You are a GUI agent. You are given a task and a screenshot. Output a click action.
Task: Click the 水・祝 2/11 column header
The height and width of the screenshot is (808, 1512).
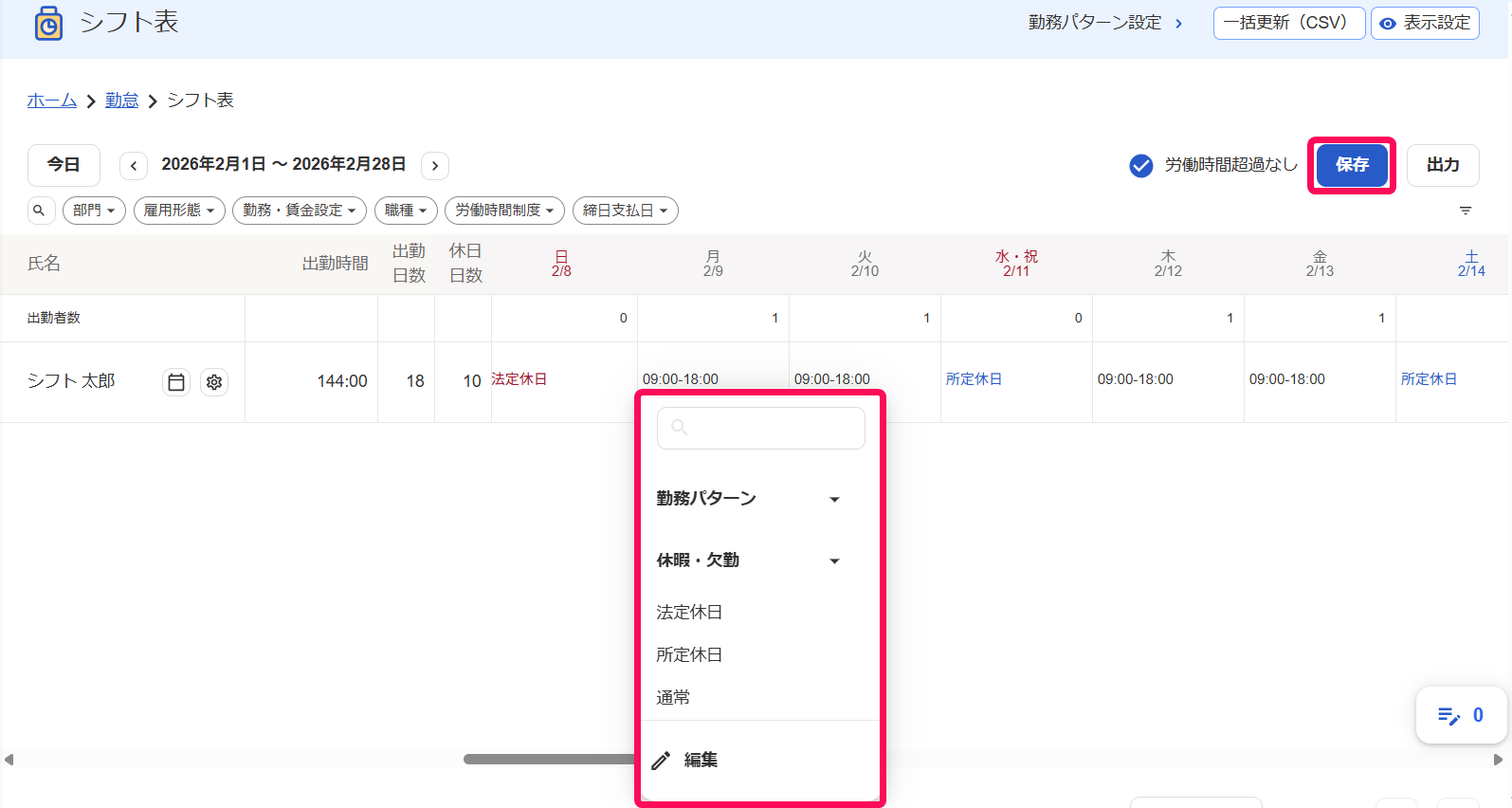coord(1016,264)
